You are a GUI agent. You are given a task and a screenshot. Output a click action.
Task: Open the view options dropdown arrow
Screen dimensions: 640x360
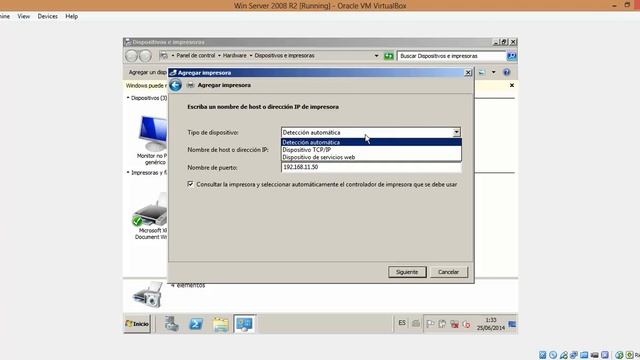(x=493, y=72)
